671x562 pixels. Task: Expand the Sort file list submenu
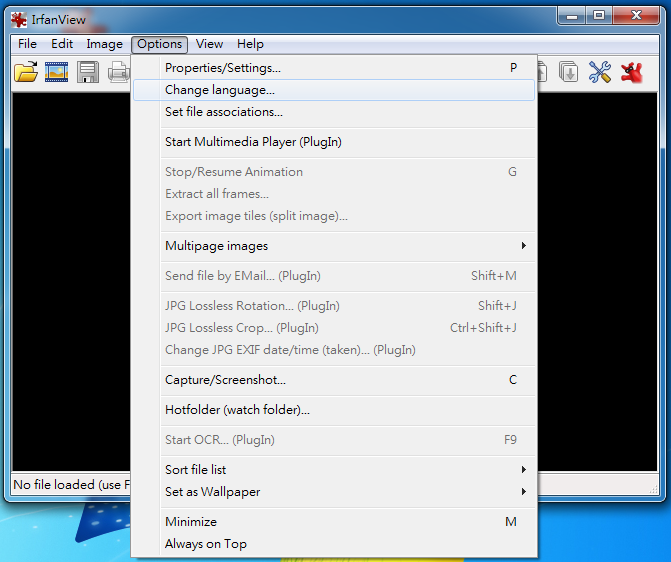tap(334, 470)
